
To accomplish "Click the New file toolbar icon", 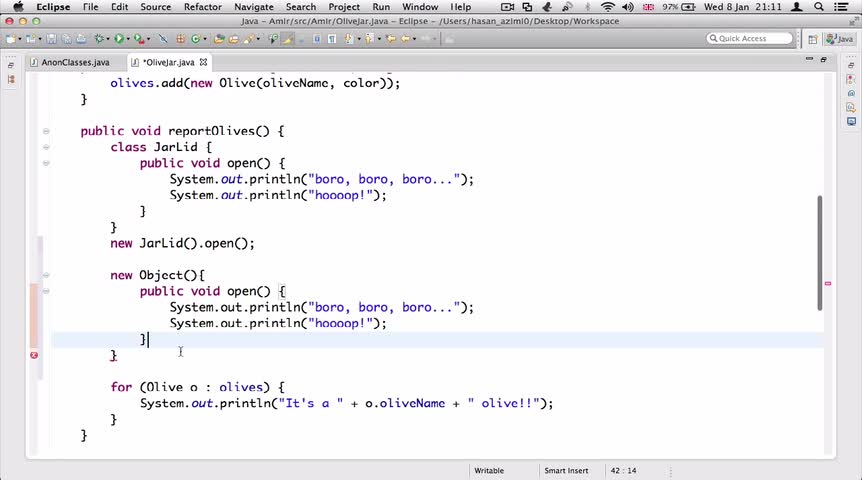I will coord(10,39).
